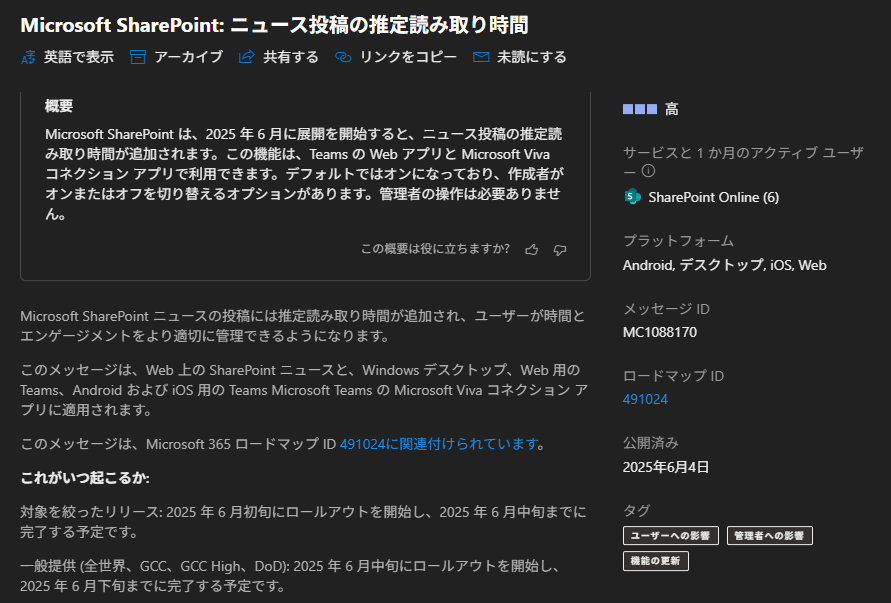
Task: Click the archive box icon
Action: click(138, 57)
